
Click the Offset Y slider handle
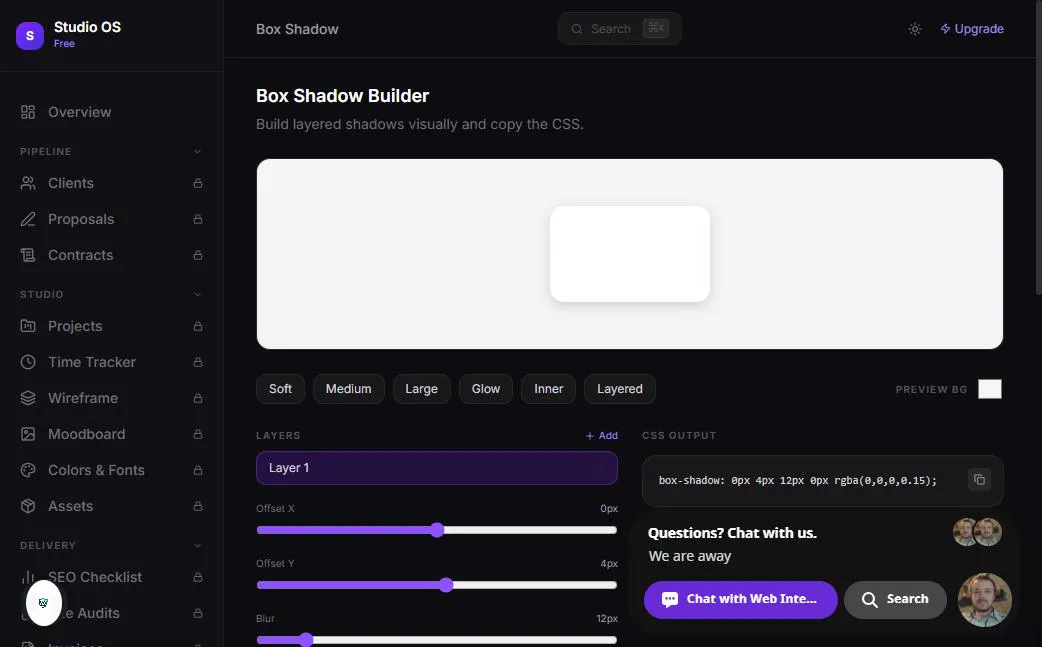(446, 585)
